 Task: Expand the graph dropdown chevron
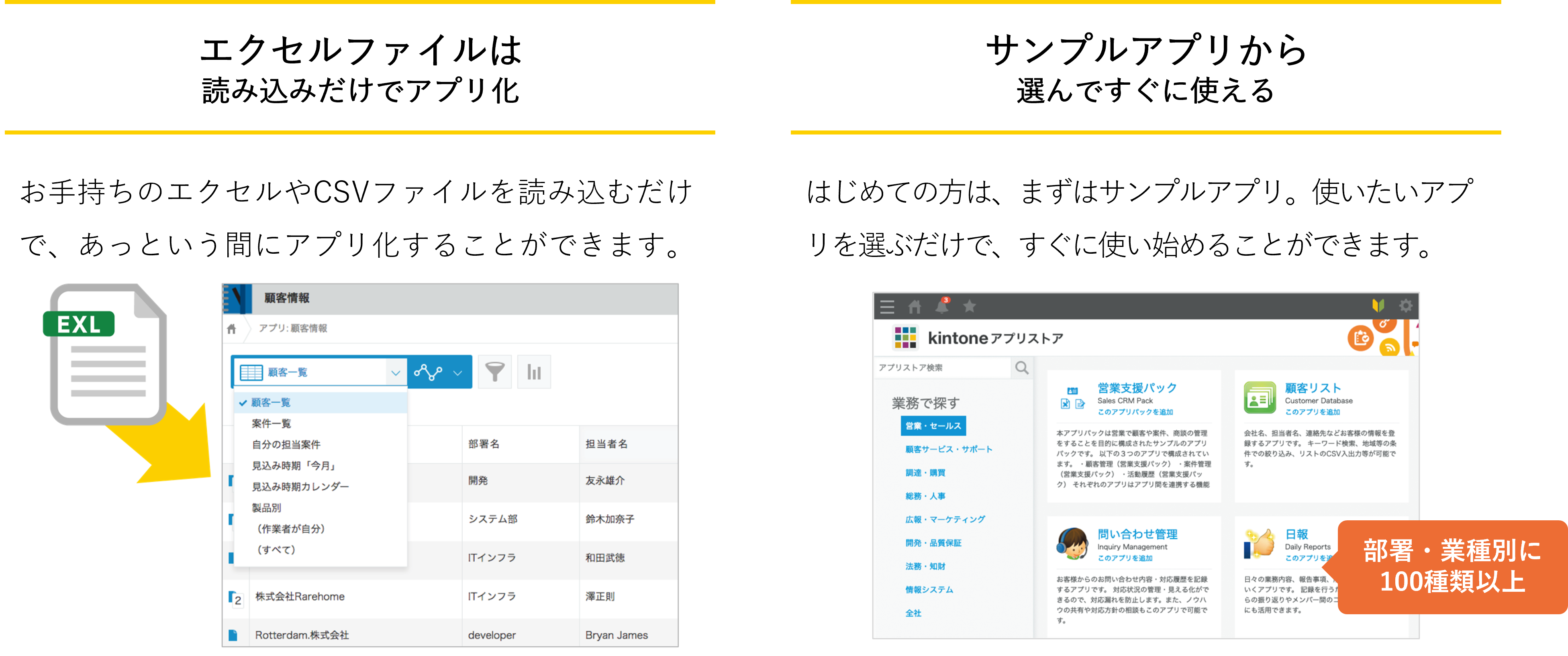click(x=458, y=373)
